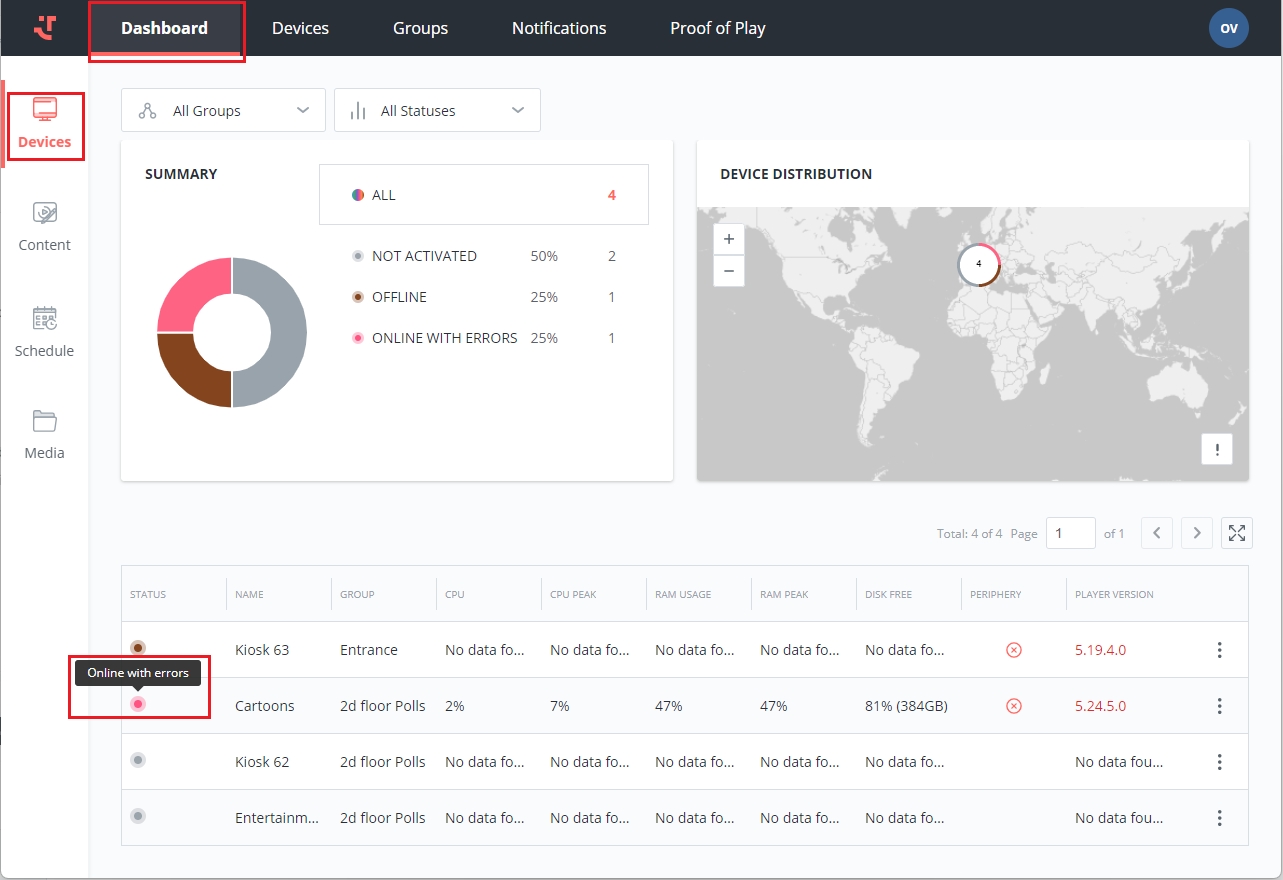Go to the next page of devices
The height and width of the screenshot is (880, 1283).
pos(1197,533)
